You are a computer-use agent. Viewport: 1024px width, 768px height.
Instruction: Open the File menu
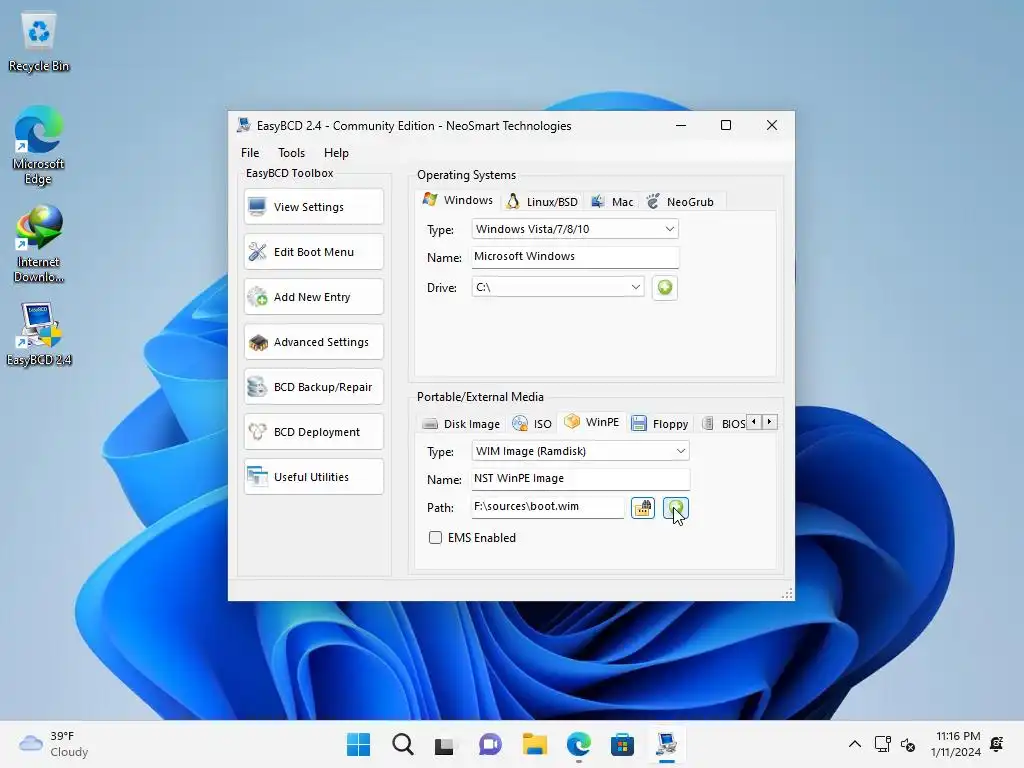pyautogui.click(x=250, y=153)
